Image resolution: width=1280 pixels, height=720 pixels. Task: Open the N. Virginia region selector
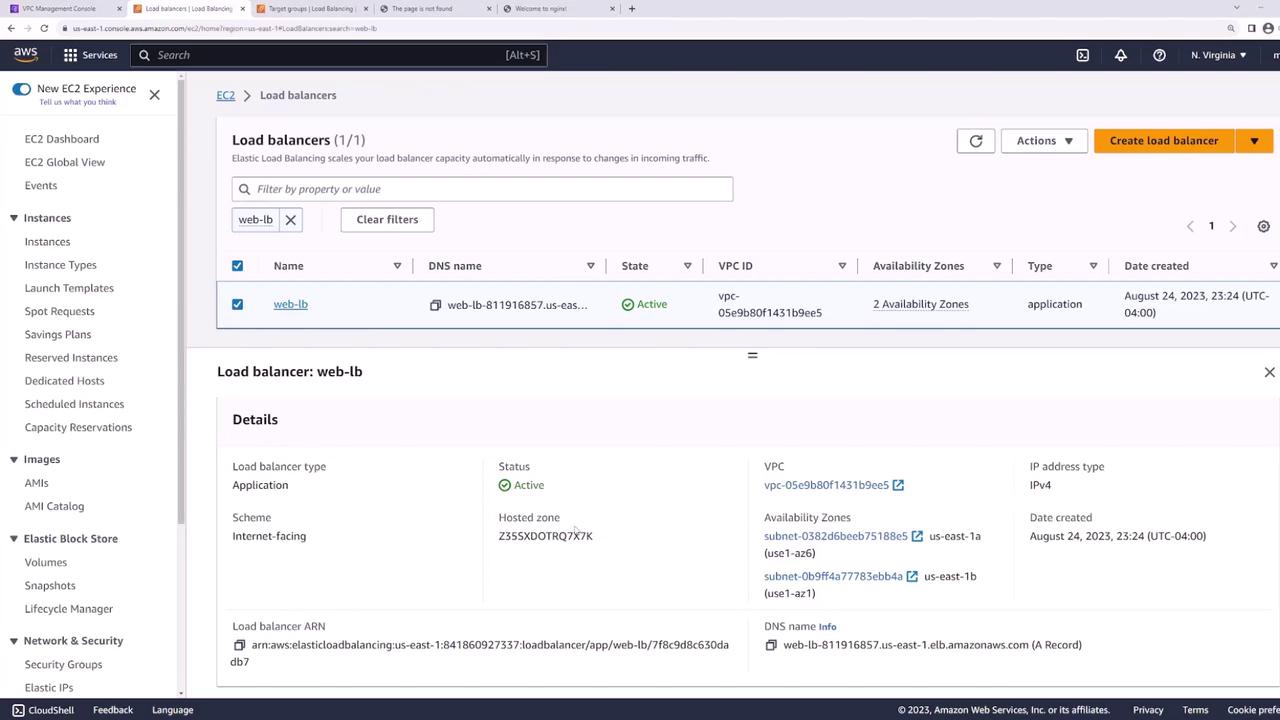[1219, 55]
